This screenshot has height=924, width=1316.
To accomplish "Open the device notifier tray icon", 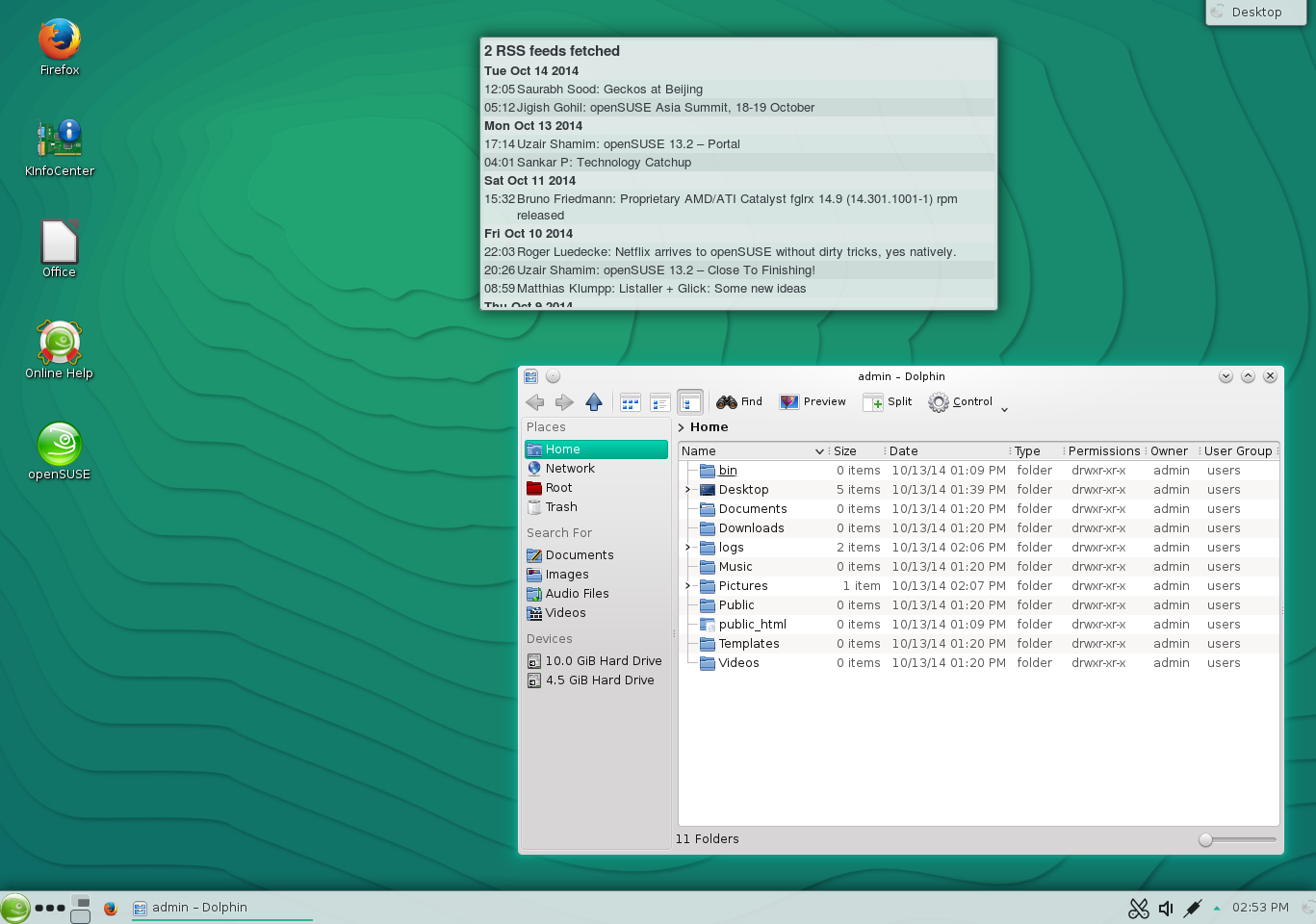I will 1193,908.
